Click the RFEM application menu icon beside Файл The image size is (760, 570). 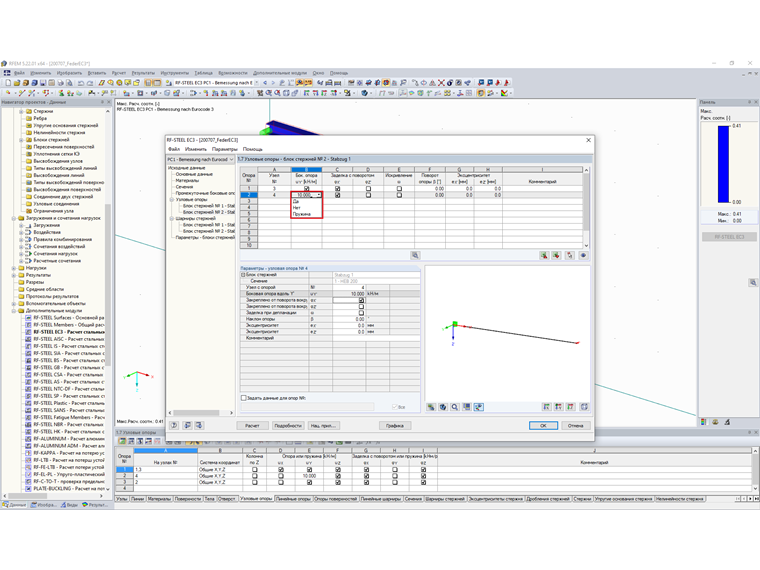pyautogui.click(x=7, y=73)
